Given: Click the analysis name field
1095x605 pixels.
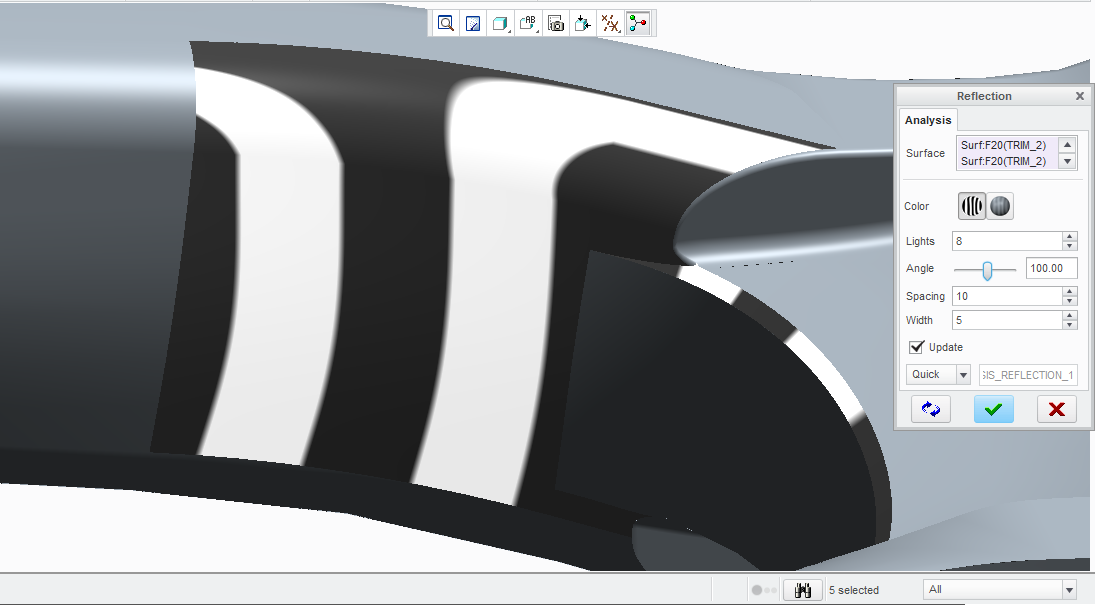Looking at the screenshot, I should (x=1028, y=375).
